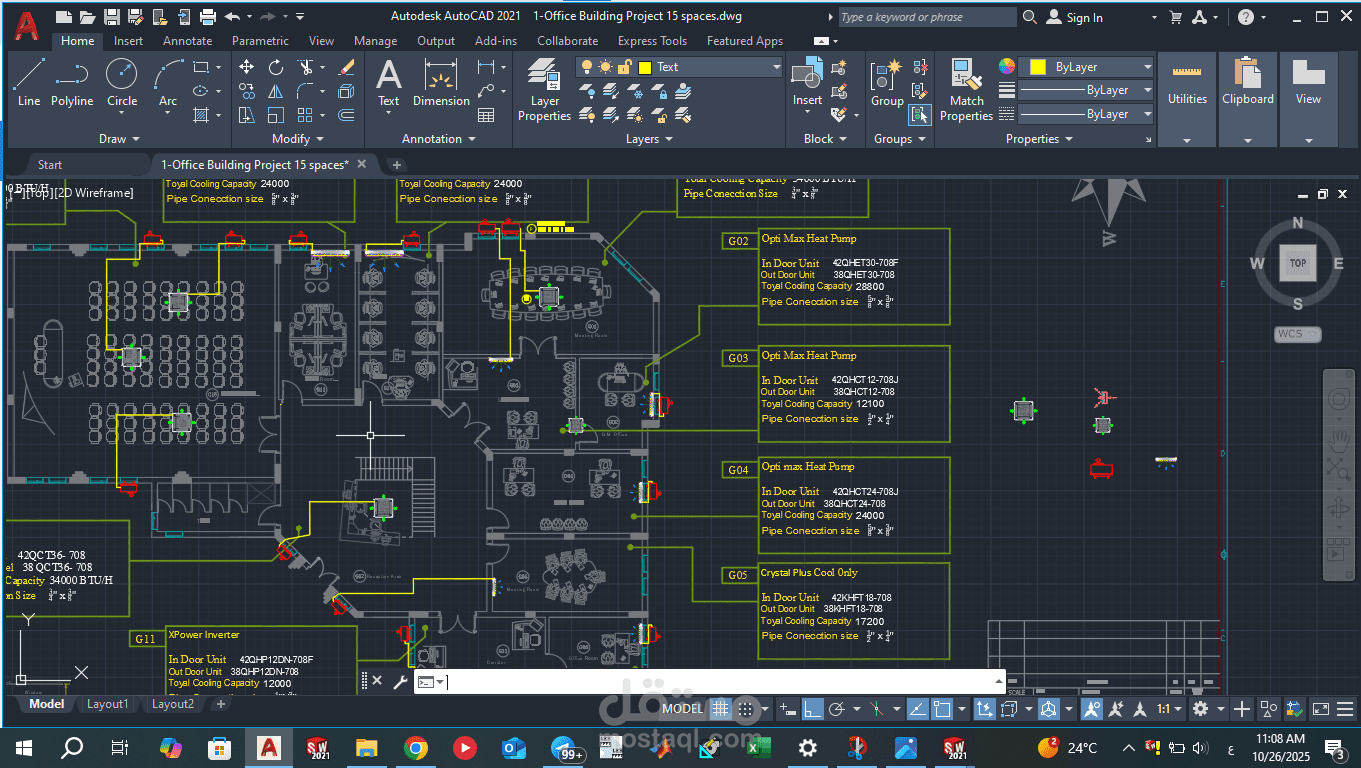Click the yellow color swatch in Properties panel

click(x=1038, y=67)
